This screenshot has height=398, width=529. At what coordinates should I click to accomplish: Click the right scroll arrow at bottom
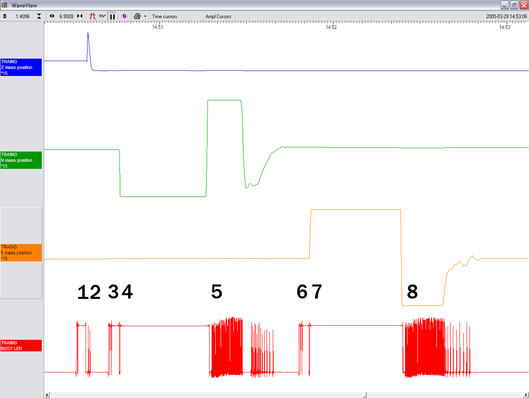(526, 395)
